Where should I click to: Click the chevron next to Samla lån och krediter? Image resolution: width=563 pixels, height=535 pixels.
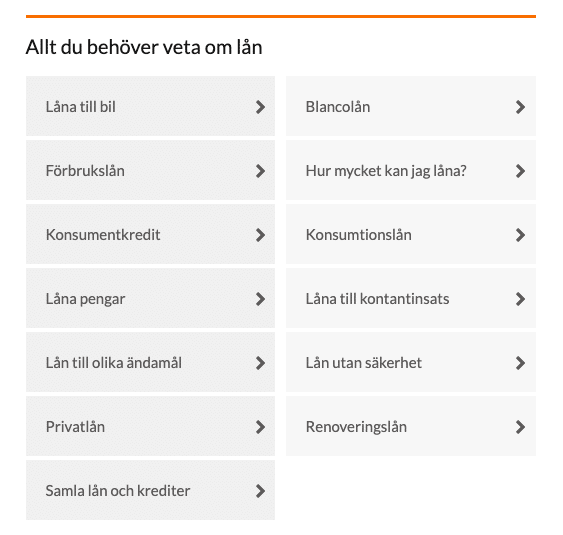tap(260, 491)
